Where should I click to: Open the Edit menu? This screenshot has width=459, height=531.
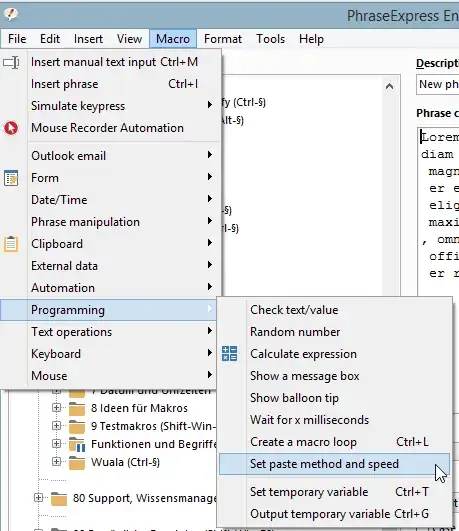tap(50, 39)
